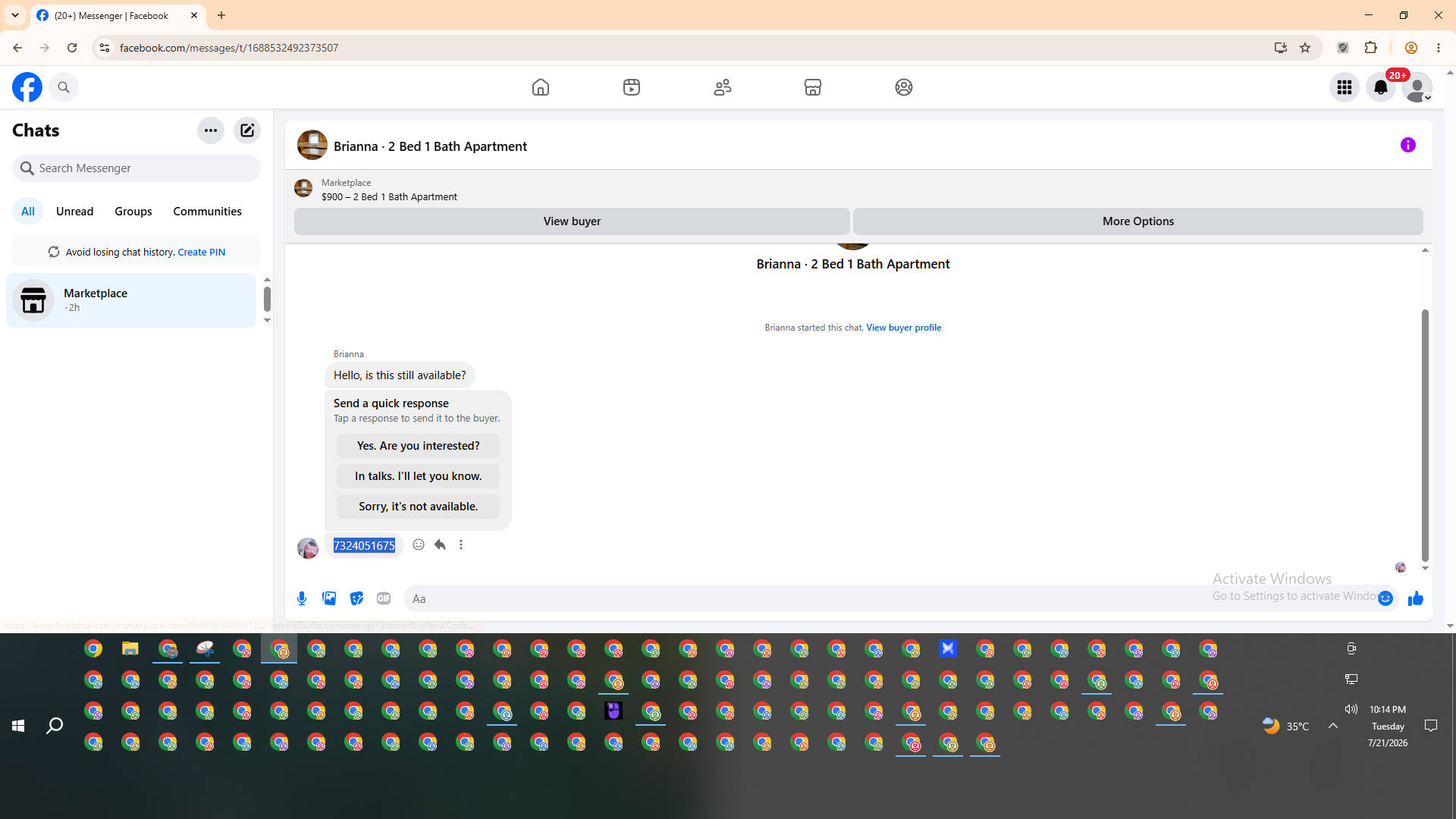Click the Brianna conversation header avatar
Screen dimensions: 1456x819
tap(312, 145)
